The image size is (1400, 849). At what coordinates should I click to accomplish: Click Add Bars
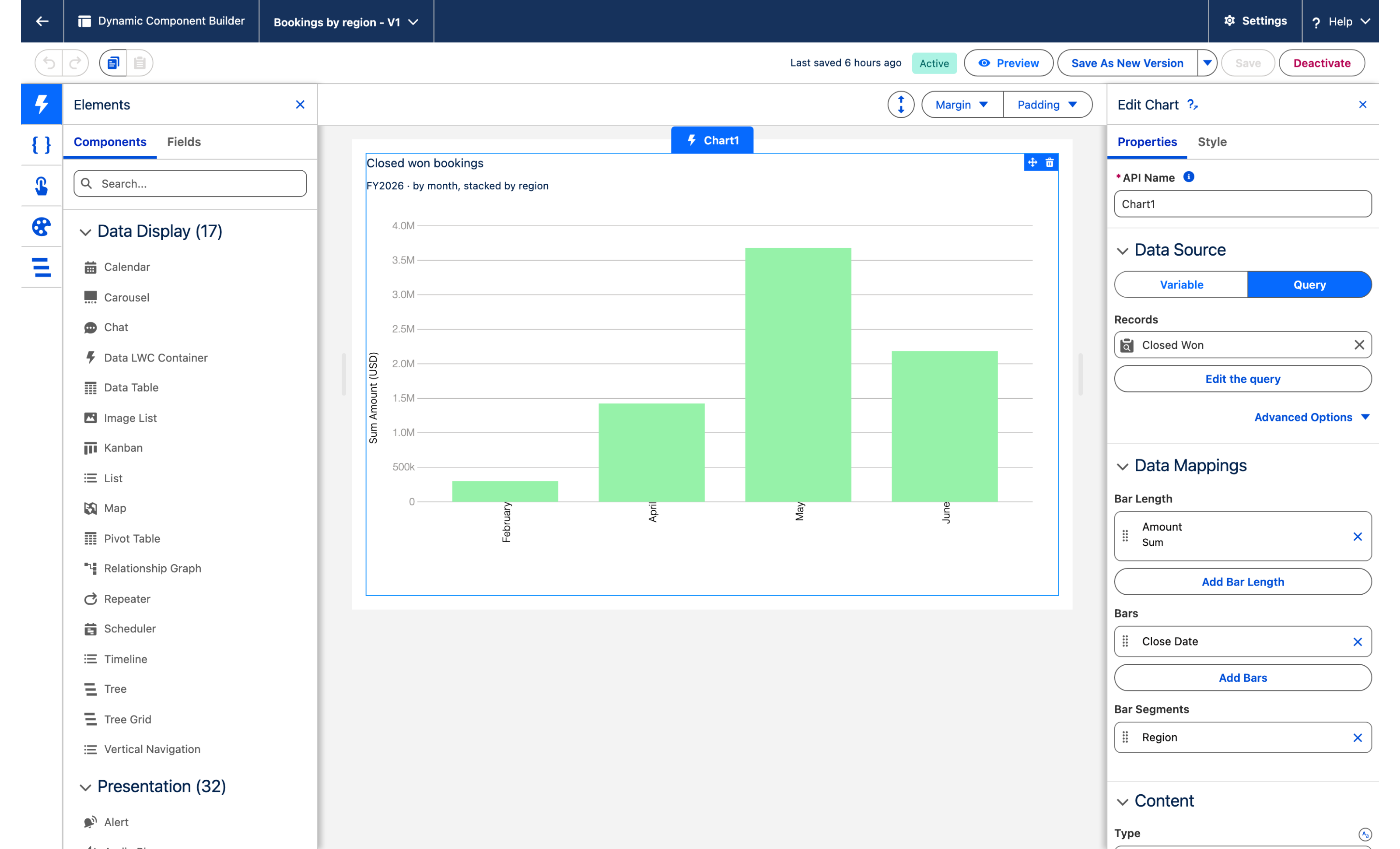[1242, 678]
